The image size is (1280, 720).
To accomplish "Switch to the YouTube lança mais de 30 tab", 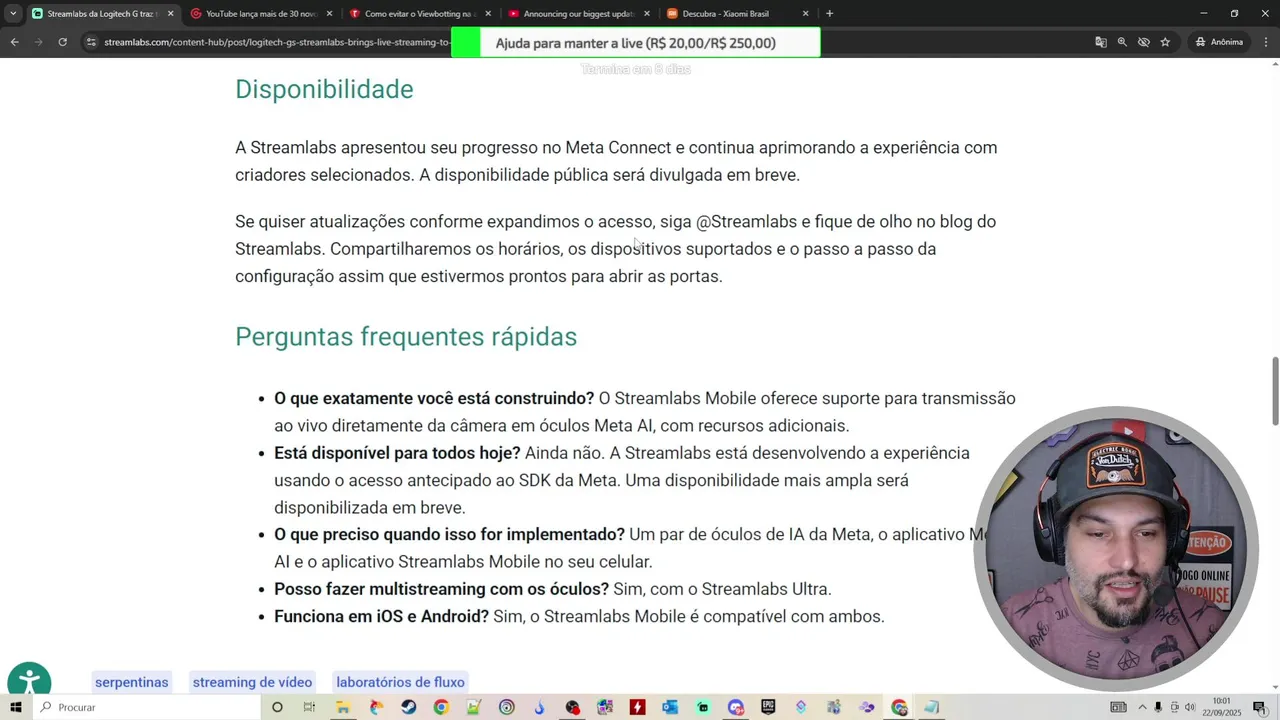I will pos(262,14).
